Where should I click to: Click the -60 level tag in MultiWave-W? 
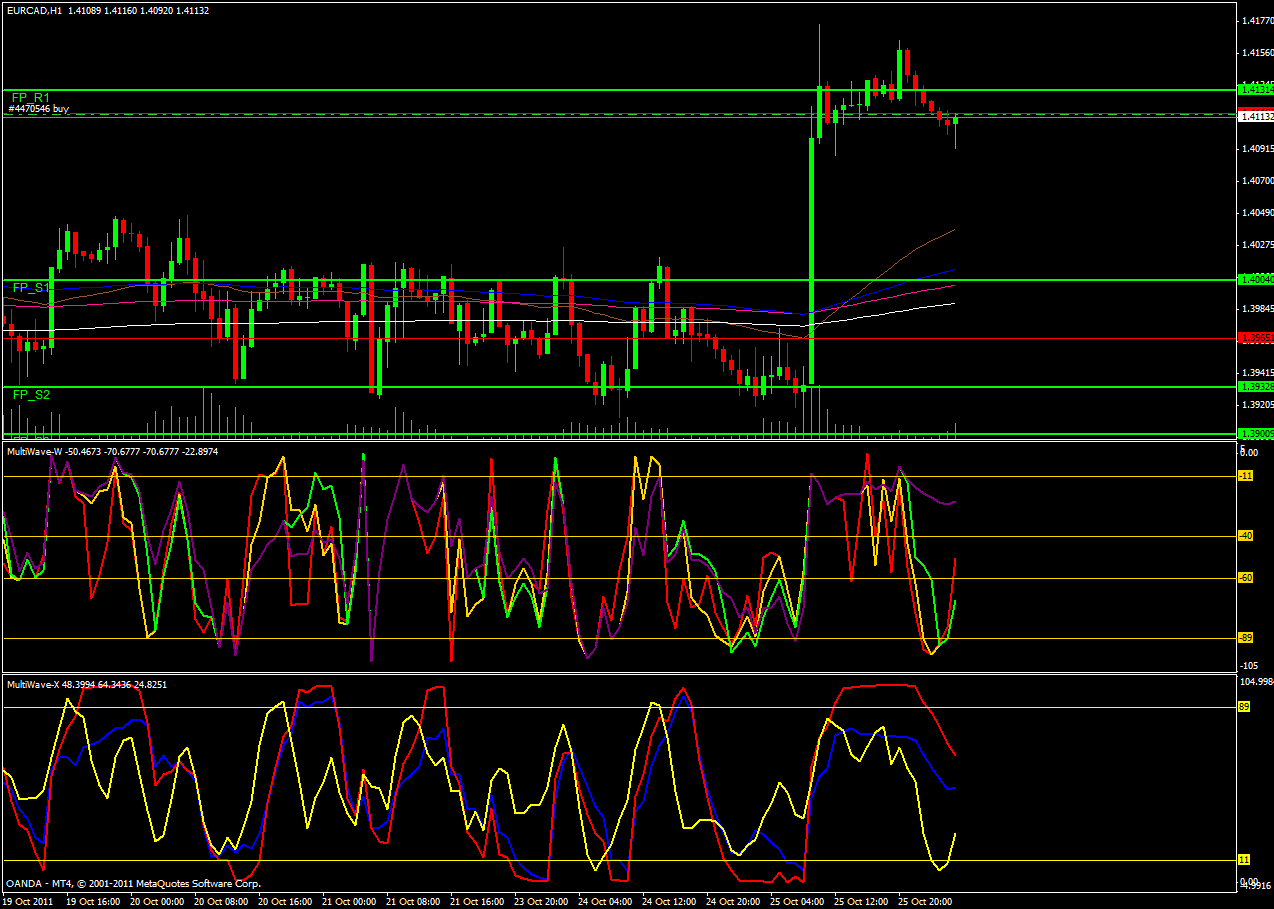1246,578
